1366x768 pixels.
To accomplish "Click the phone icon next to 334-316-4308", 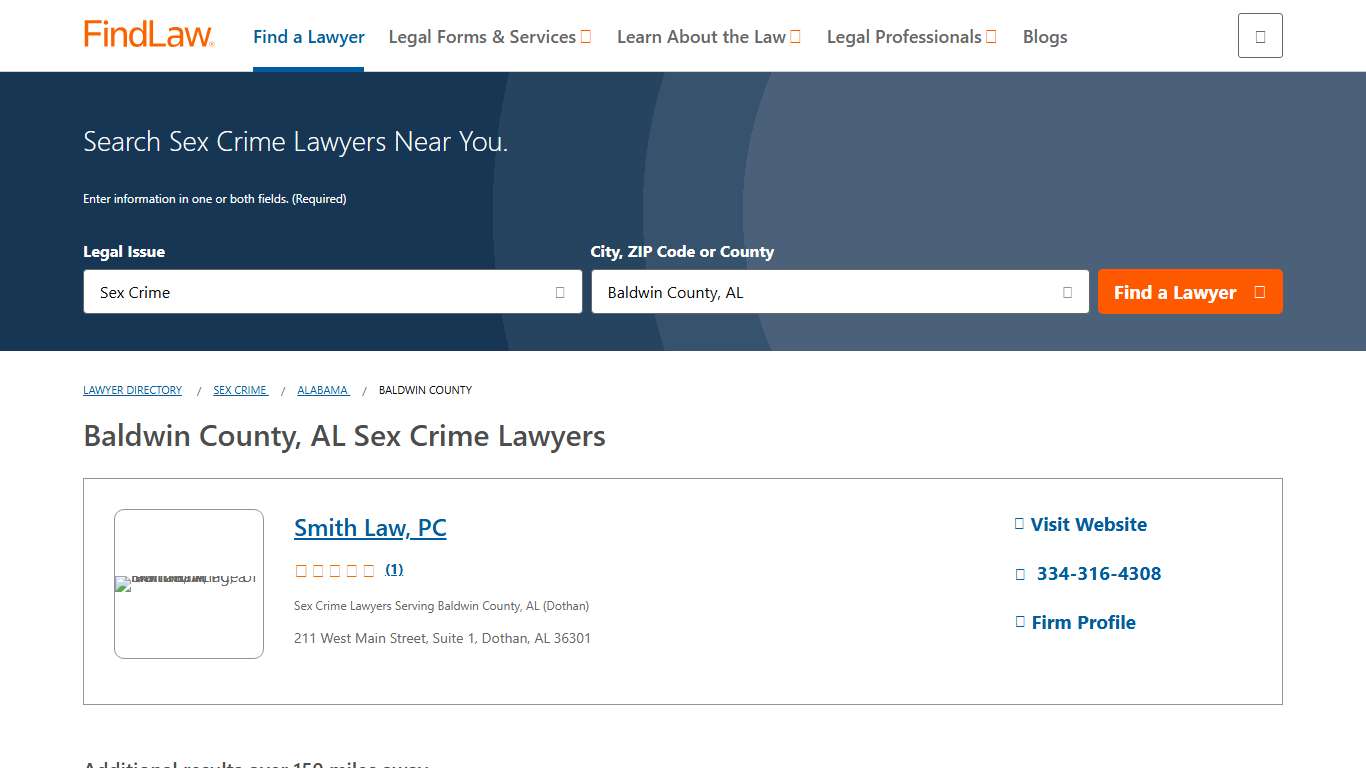I will pyautogui.click(x=1021, y=573).
